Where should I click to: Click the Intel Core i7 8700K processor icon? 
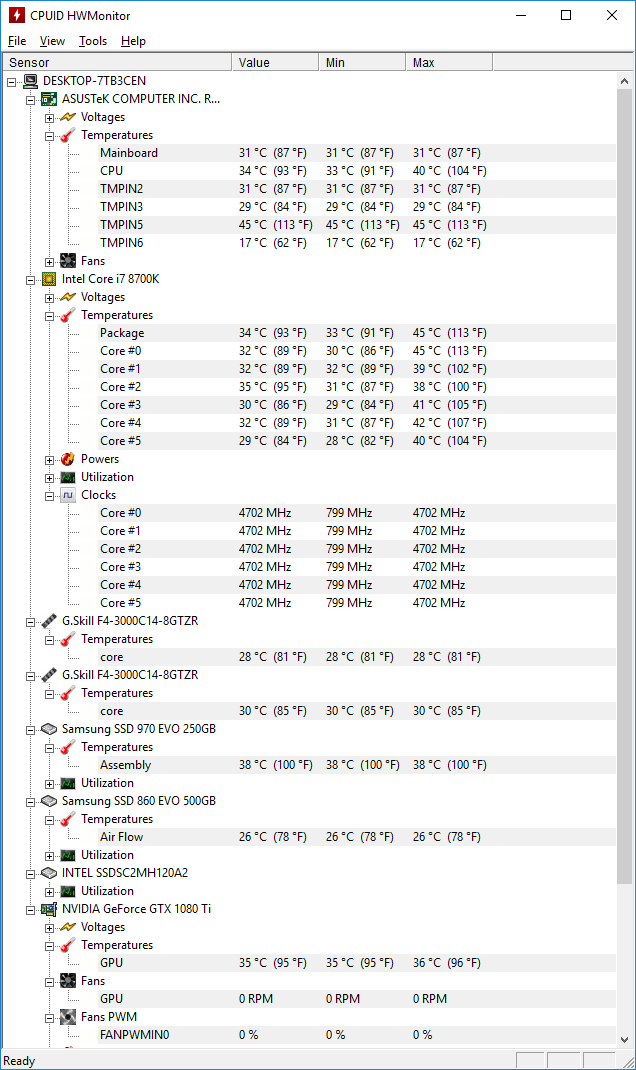pos(49,279)
